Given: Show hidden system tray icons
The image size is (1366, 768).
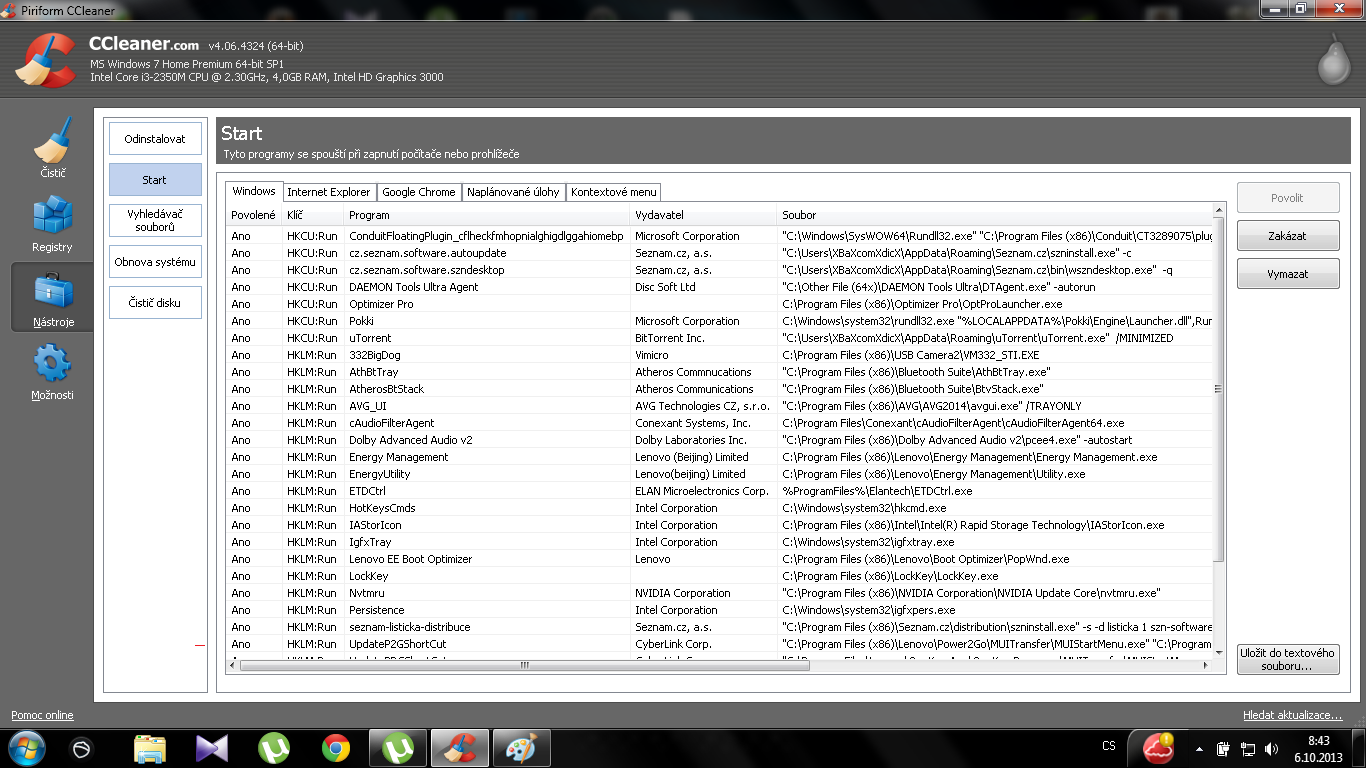Looking at the screenshot, I should (1200, 748).
